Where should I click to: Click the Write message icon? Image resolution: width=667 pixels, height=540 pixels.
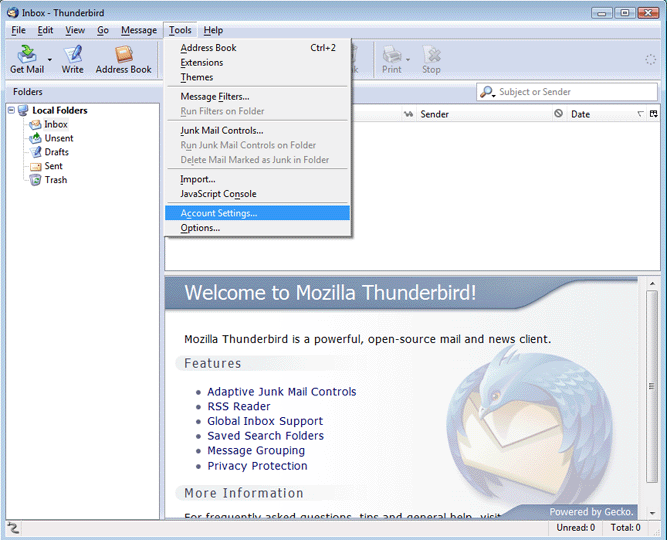pos(72,59)
